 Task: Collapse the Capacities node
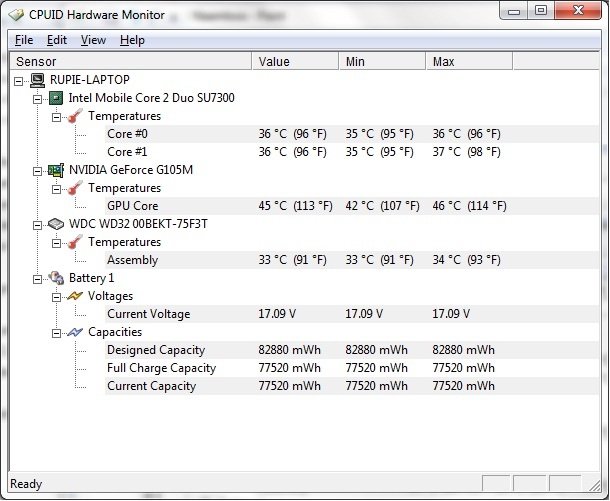coord(56,333)
